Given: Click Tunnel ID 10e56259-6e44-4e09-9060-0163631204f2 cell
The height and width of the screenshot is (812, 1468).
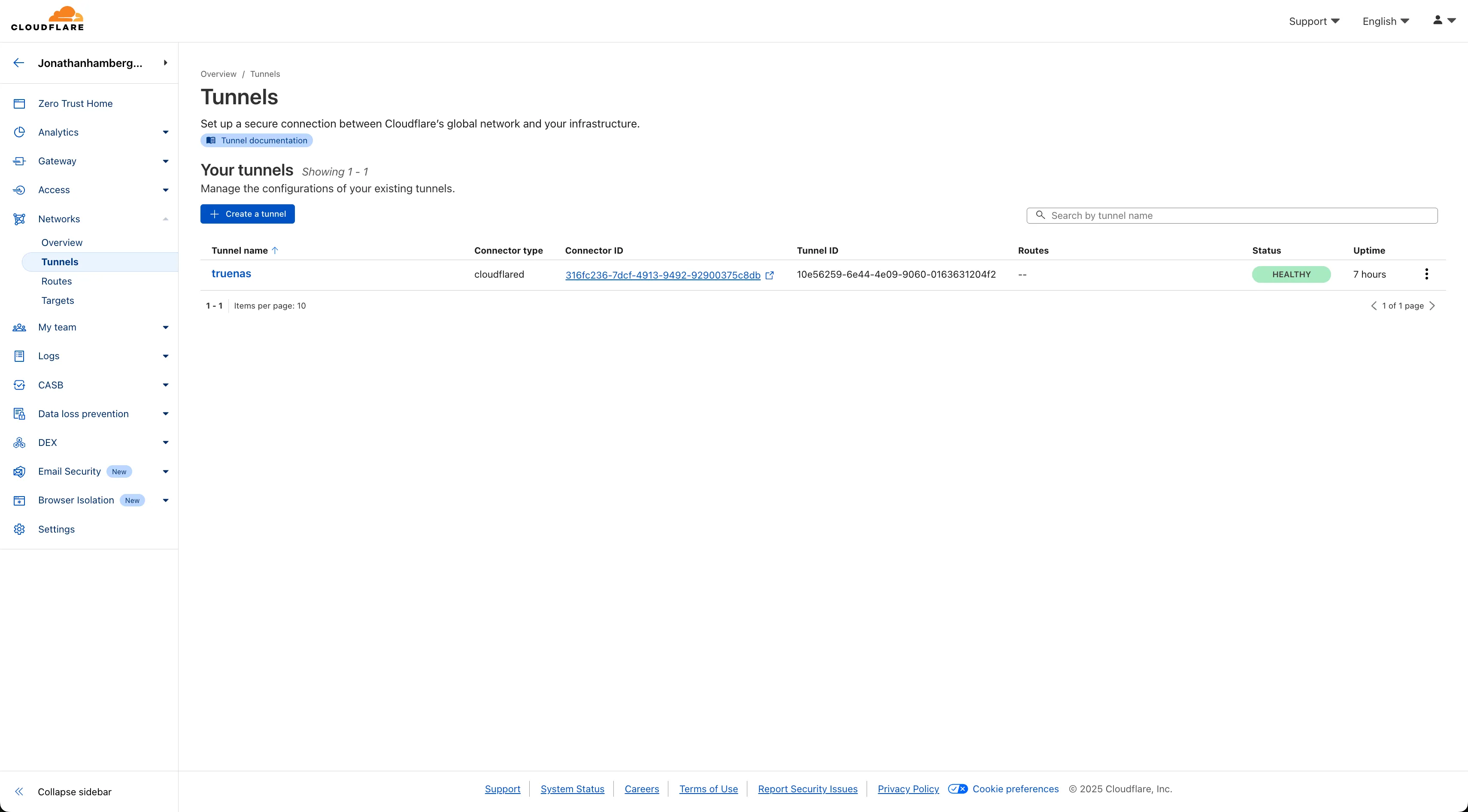Looking at the screenshot, I should pyautogui.click(x=896, y=275).
